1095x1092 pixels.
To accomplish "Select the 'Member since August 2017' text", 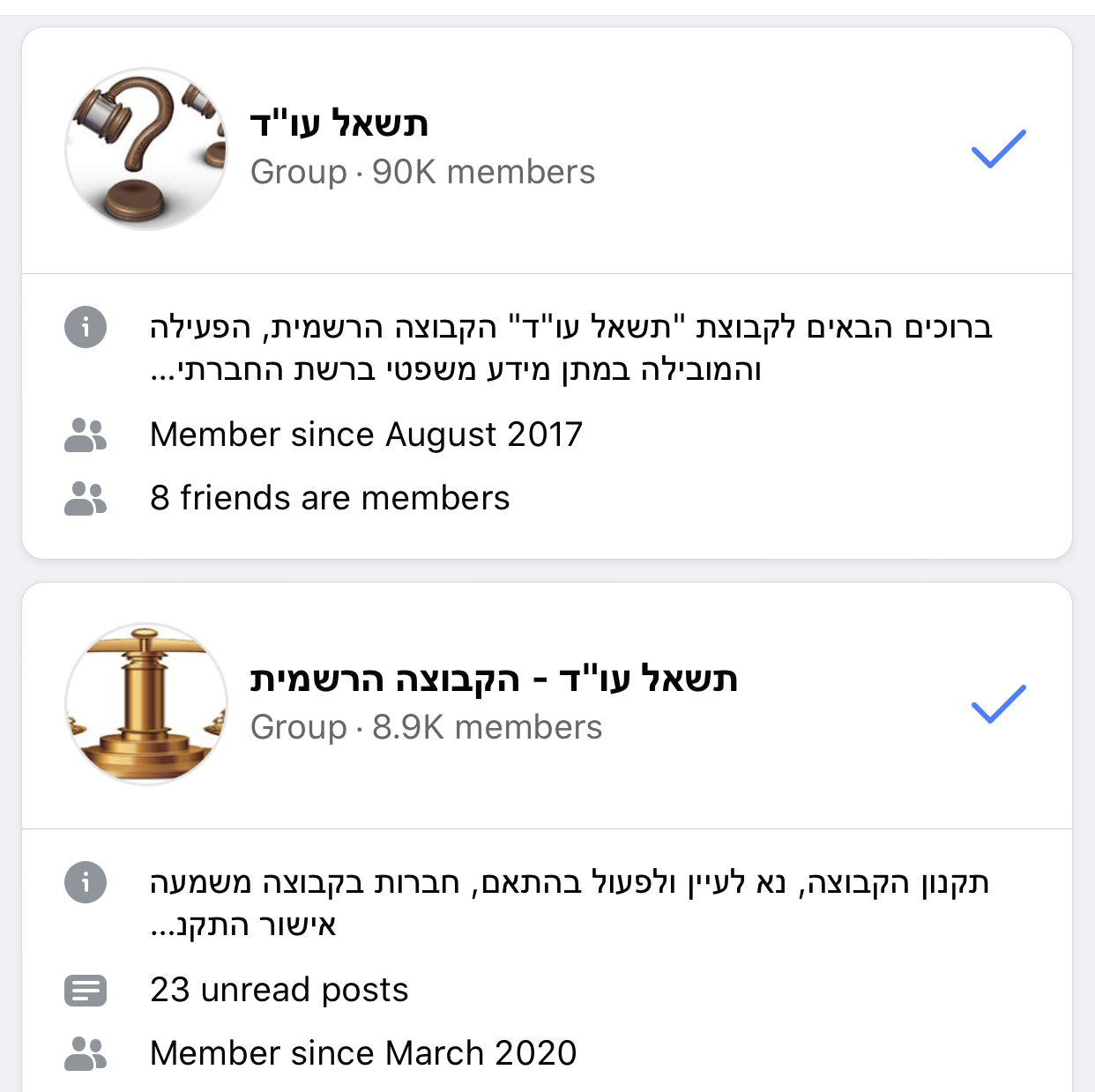I will click(366, 435).
